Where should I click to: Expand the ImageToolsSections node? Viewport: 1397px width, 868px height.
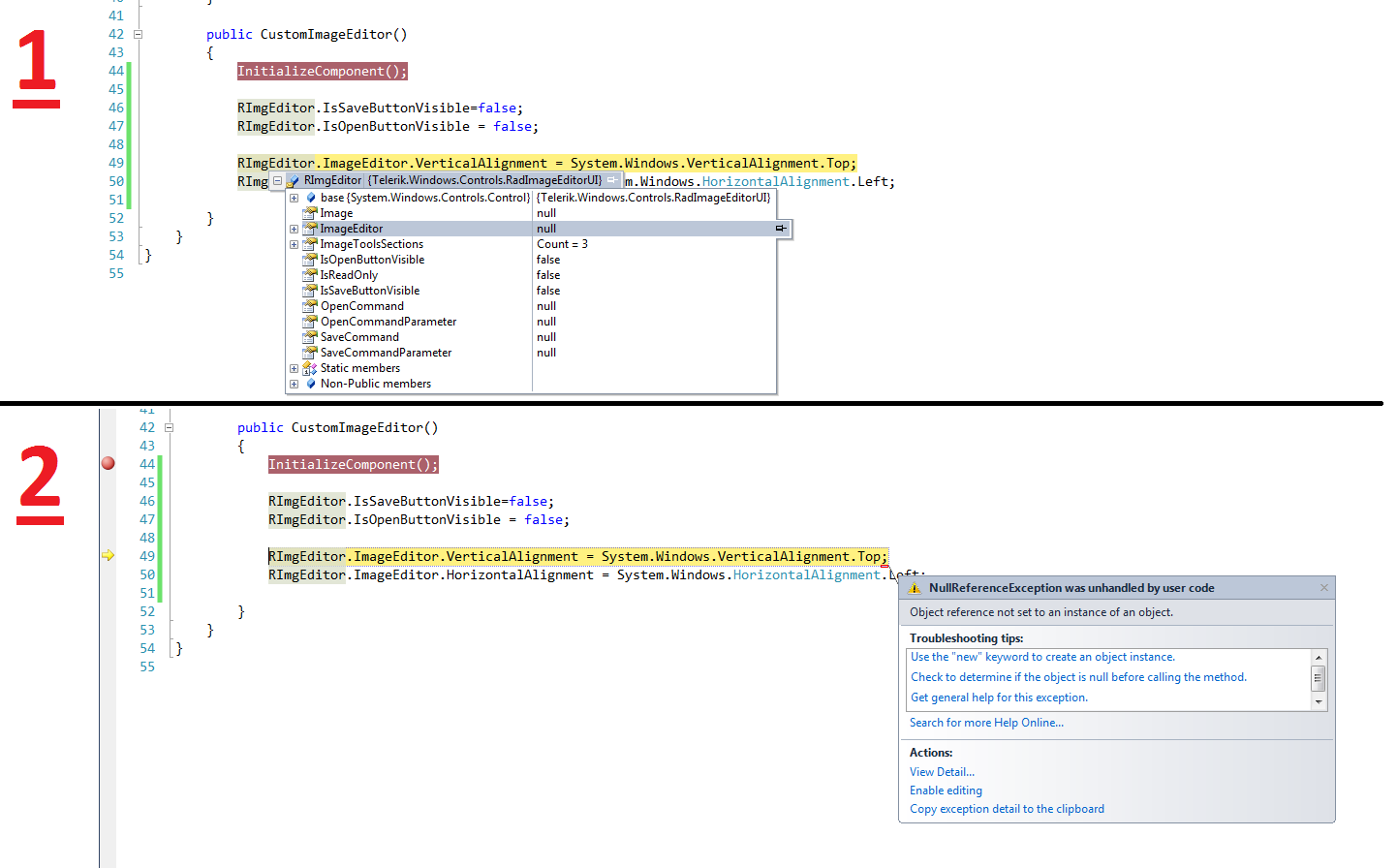(294, 244)
